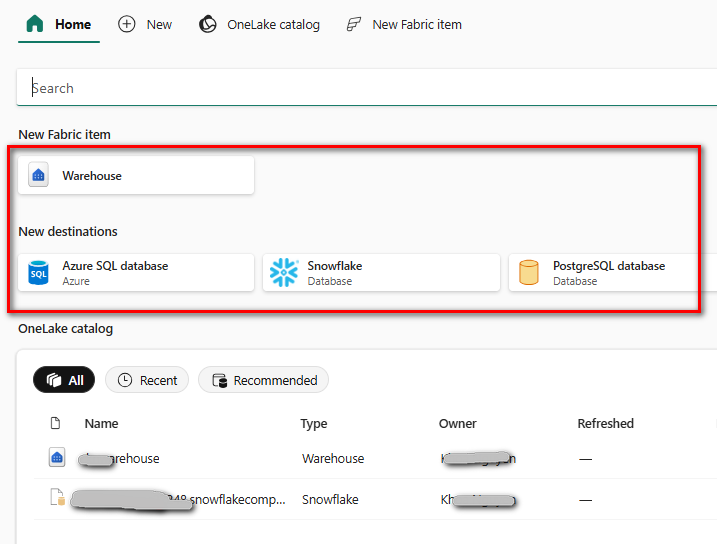Click the Snowflake logo icon
Image resolution: width=717 pixels, height=544 pixels.
(x=284, y=273)
